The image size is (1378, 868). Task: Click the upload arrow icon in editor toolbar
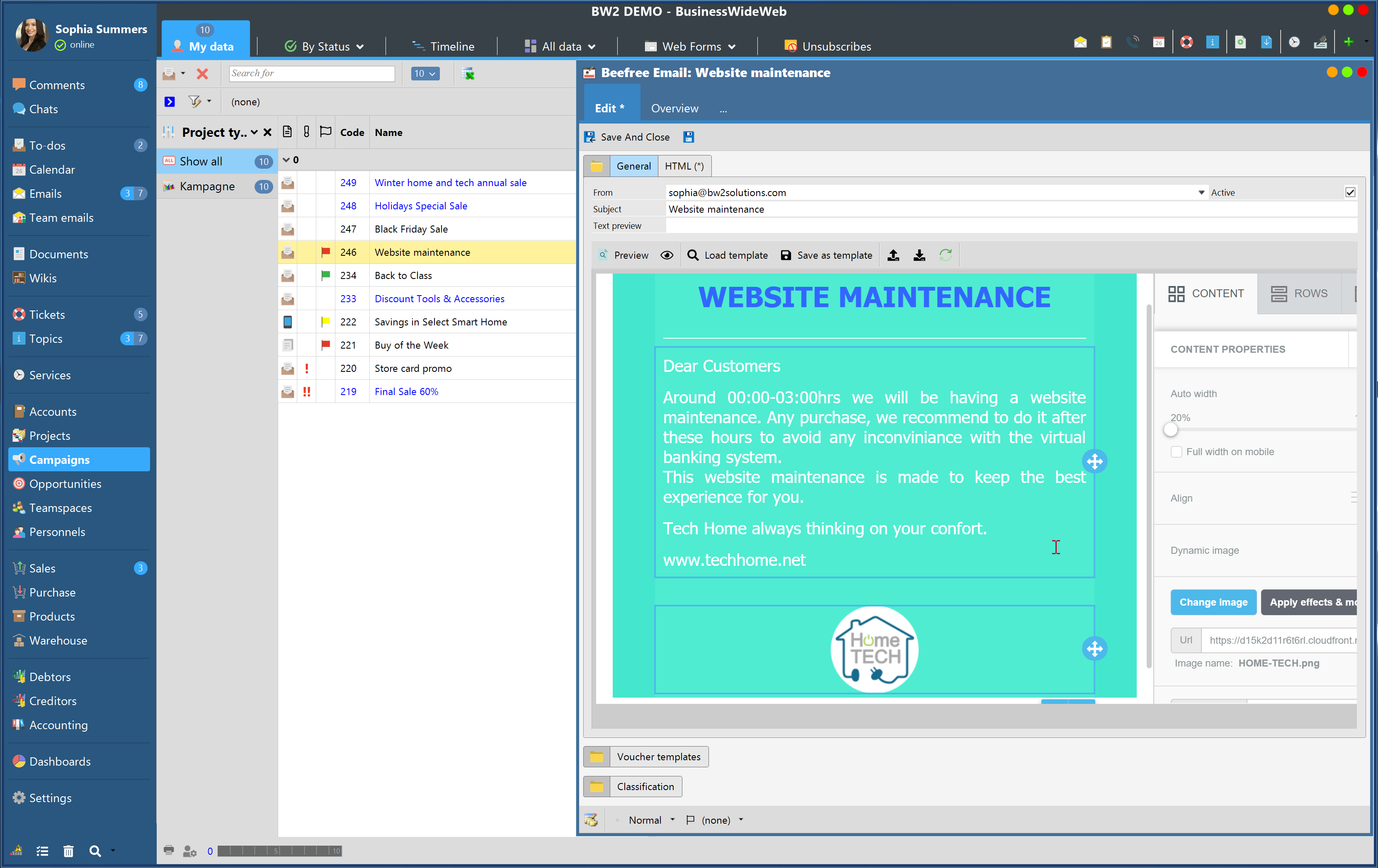pos(893,255)
